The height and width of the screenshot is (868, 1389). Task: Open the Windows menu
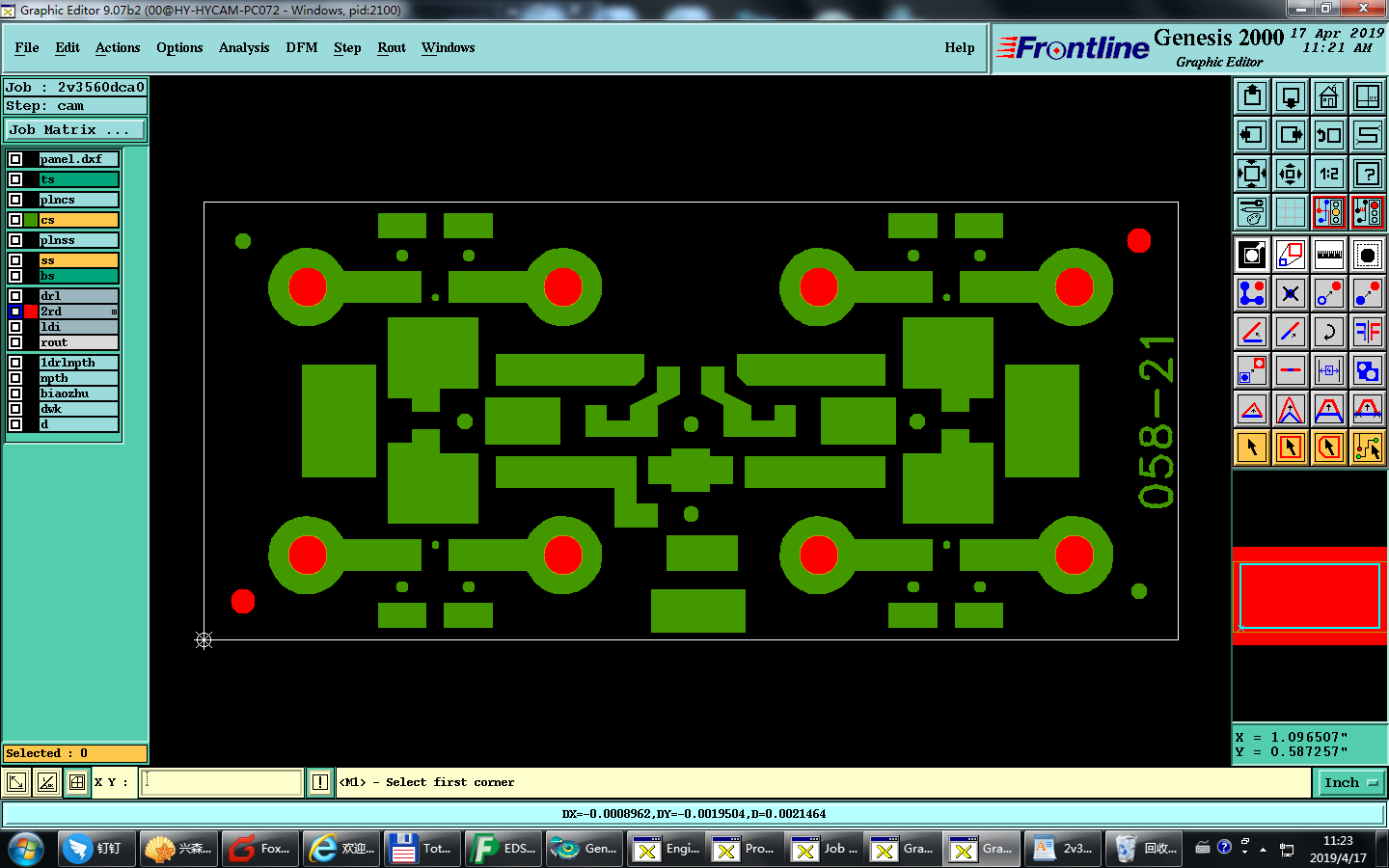[449, 47]
